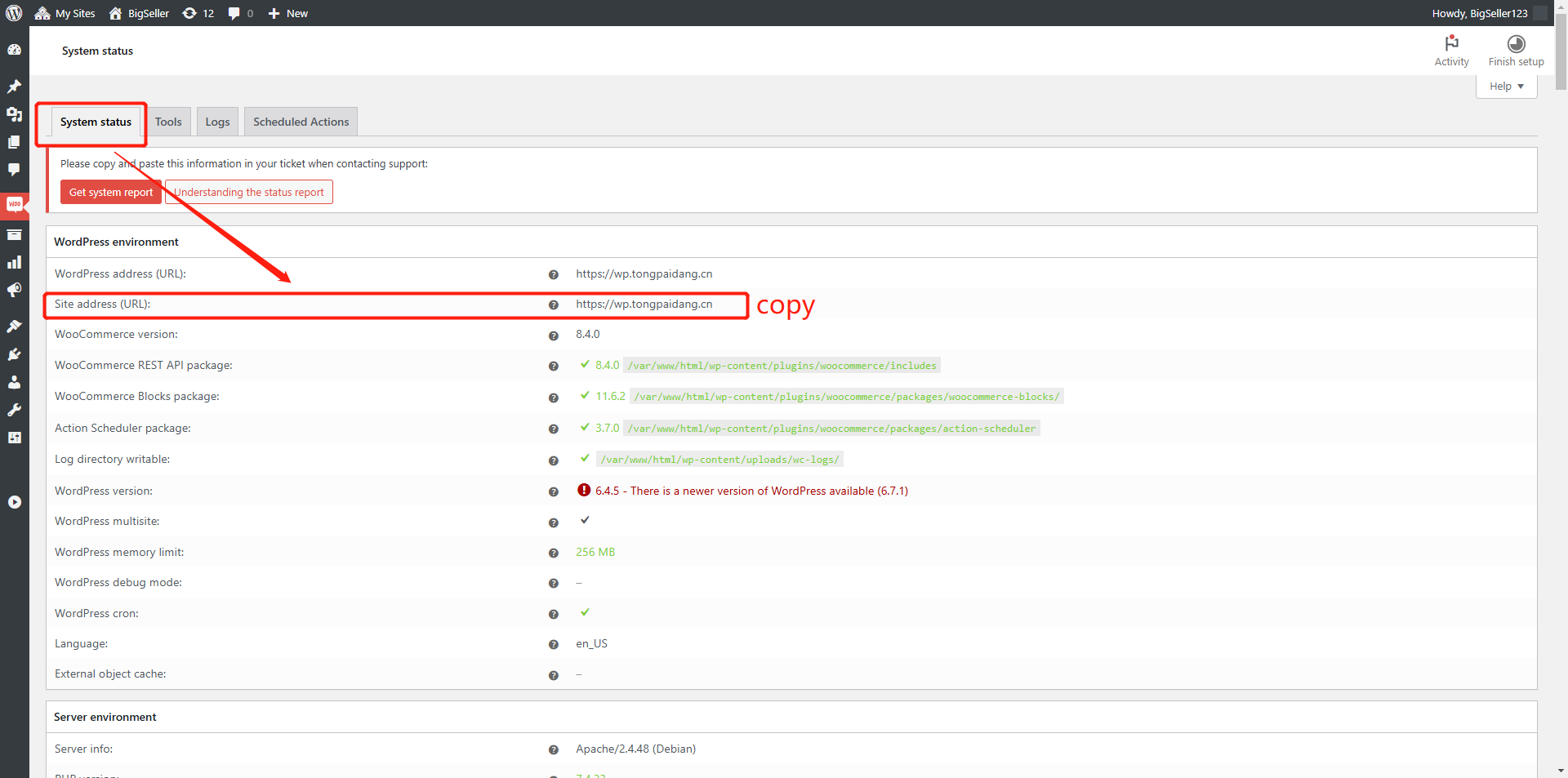Open the Media library sidebar icon

pos(15,114)
